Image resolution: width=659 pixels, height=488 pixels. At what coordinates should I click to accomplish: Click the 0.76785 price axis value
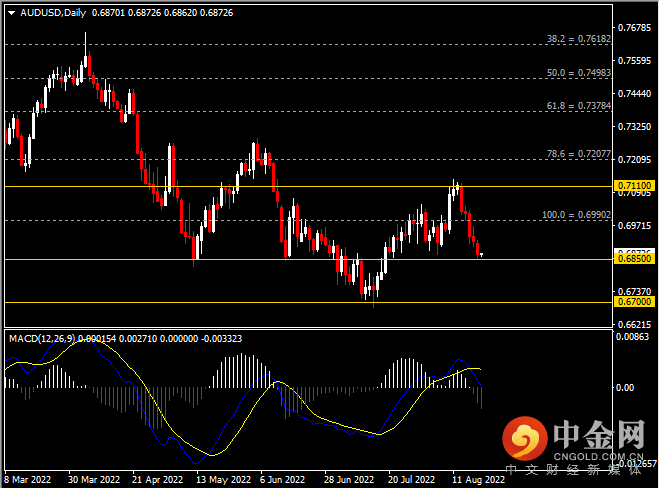click(x=634, y=27)
